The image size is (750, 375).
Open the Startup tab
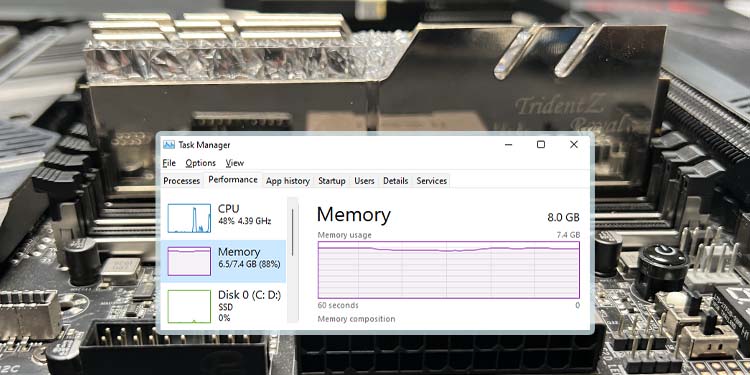[331, 181]
